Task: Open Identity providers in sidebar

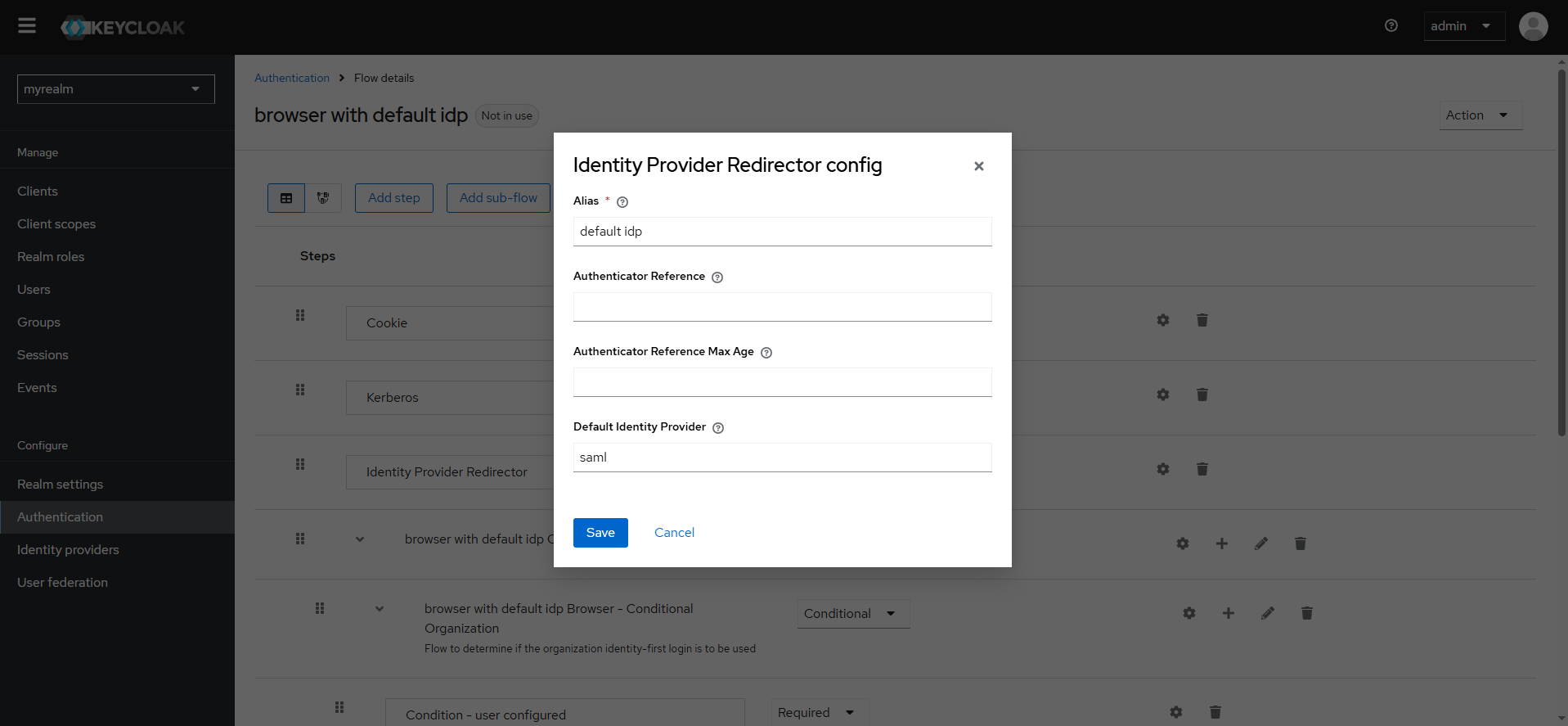Action: (x=68, y=550)
